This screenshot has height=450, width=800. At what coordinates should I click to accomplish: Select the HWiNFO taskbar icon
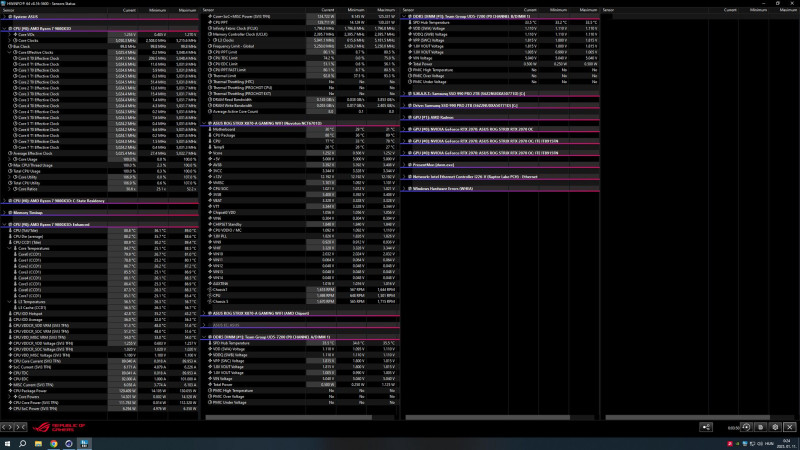[84, 444]
